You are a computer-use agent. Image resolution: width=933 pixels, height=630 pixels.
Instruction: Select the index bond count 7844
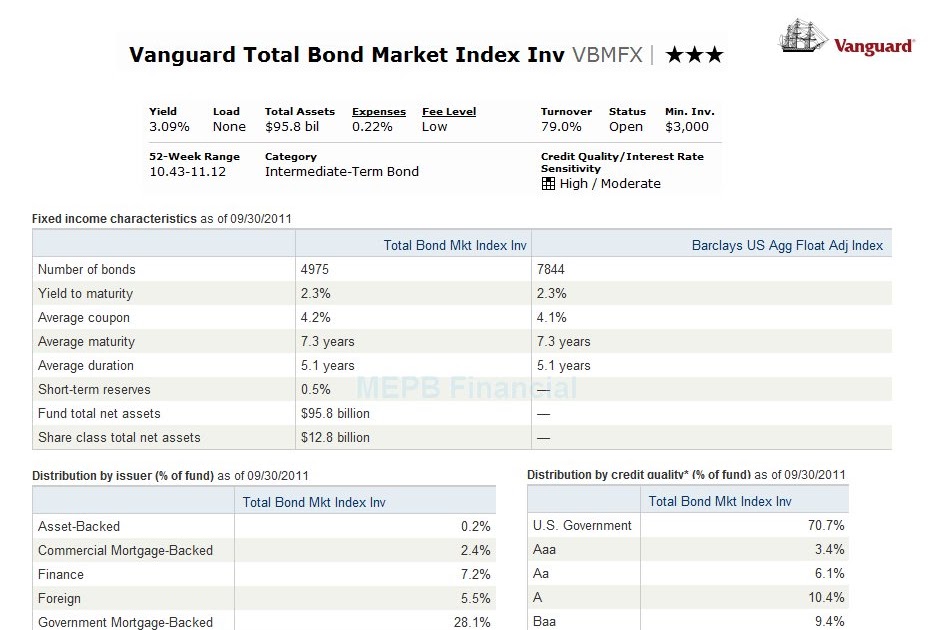tap(550, 269)
